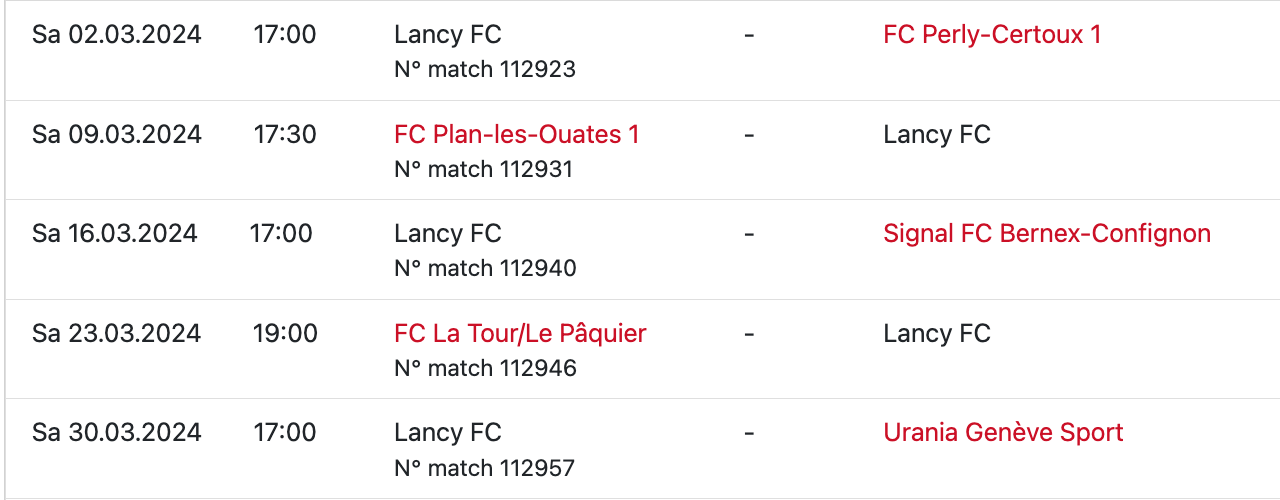Click the score dash in the Urania Genève Sport row
Screen dimensions: 1280x500
click(x=749, y=433)
